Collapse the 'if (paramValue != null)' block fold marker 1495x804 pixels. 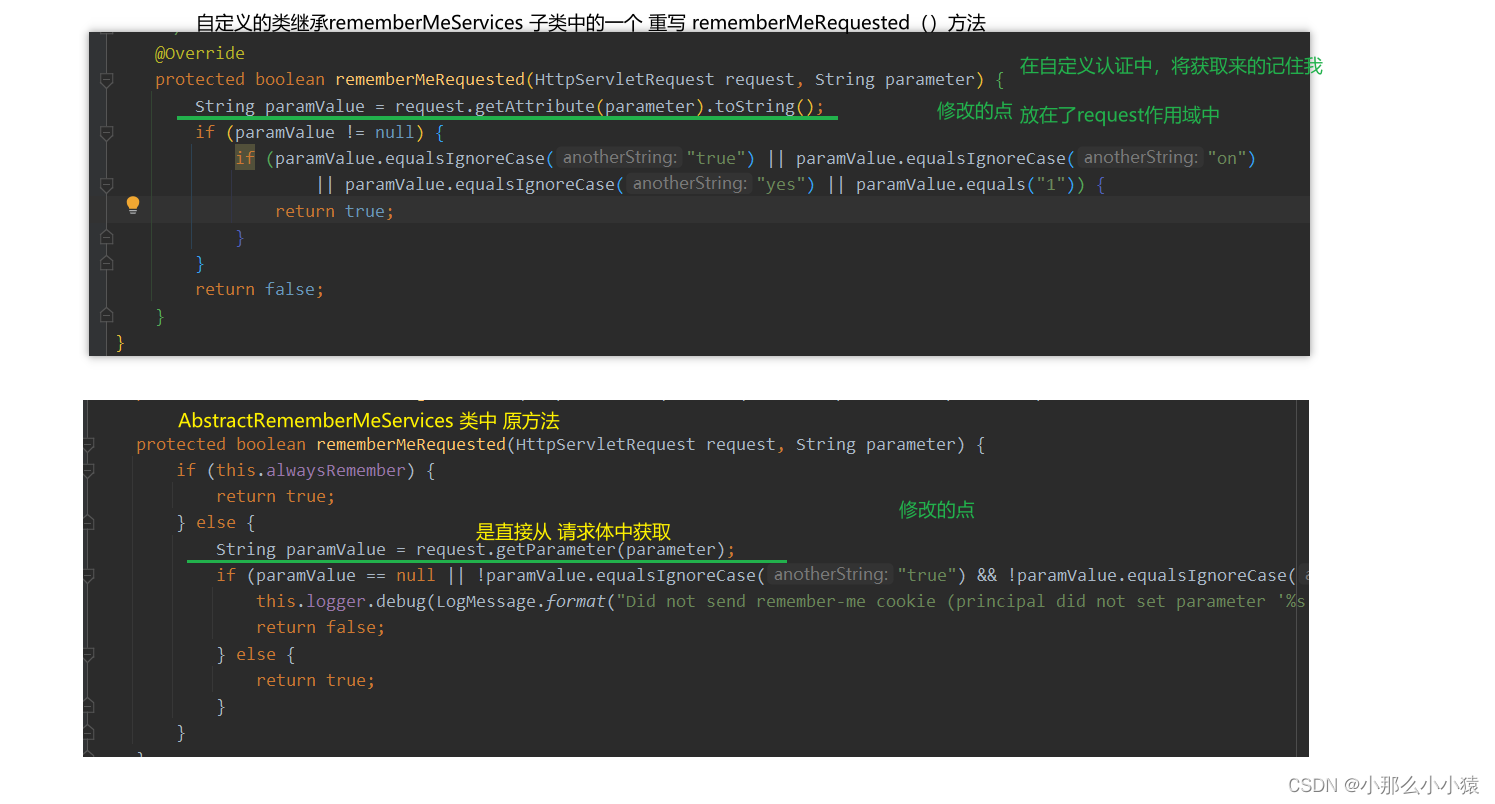tap(106, 133)
